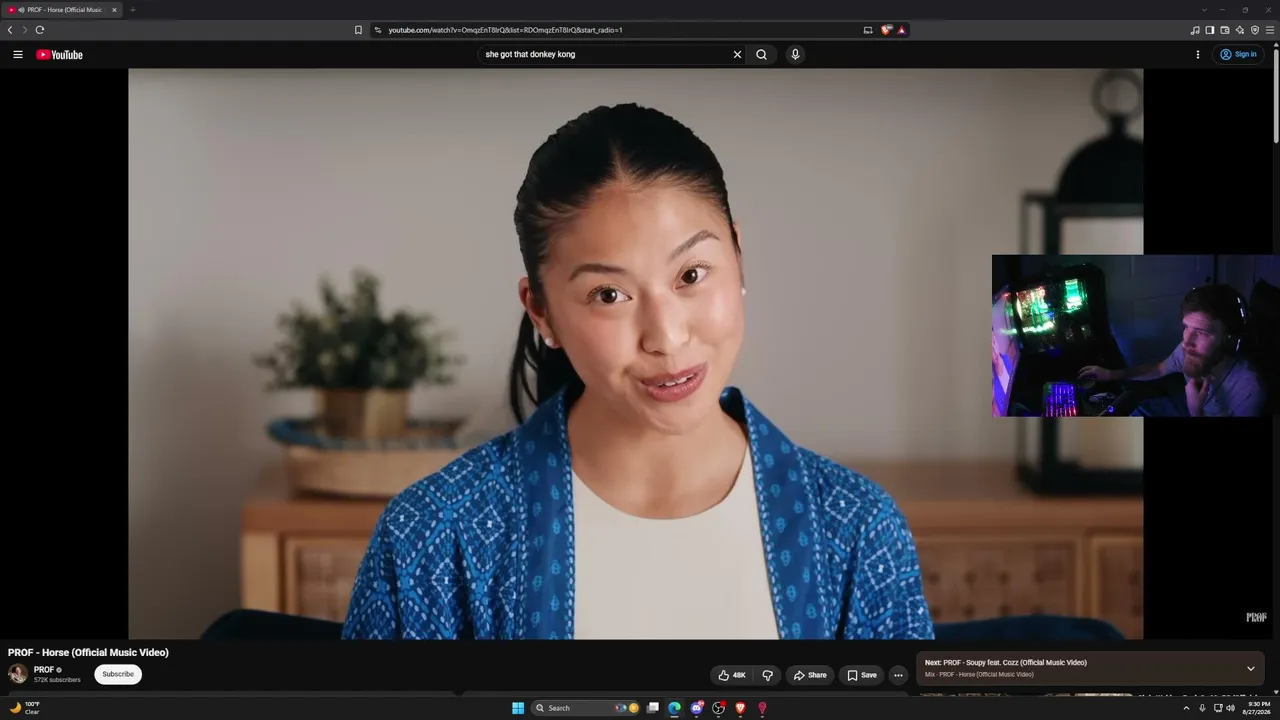
Task: Click the Brave Shields lion icon
Action: tap(886, 30)
